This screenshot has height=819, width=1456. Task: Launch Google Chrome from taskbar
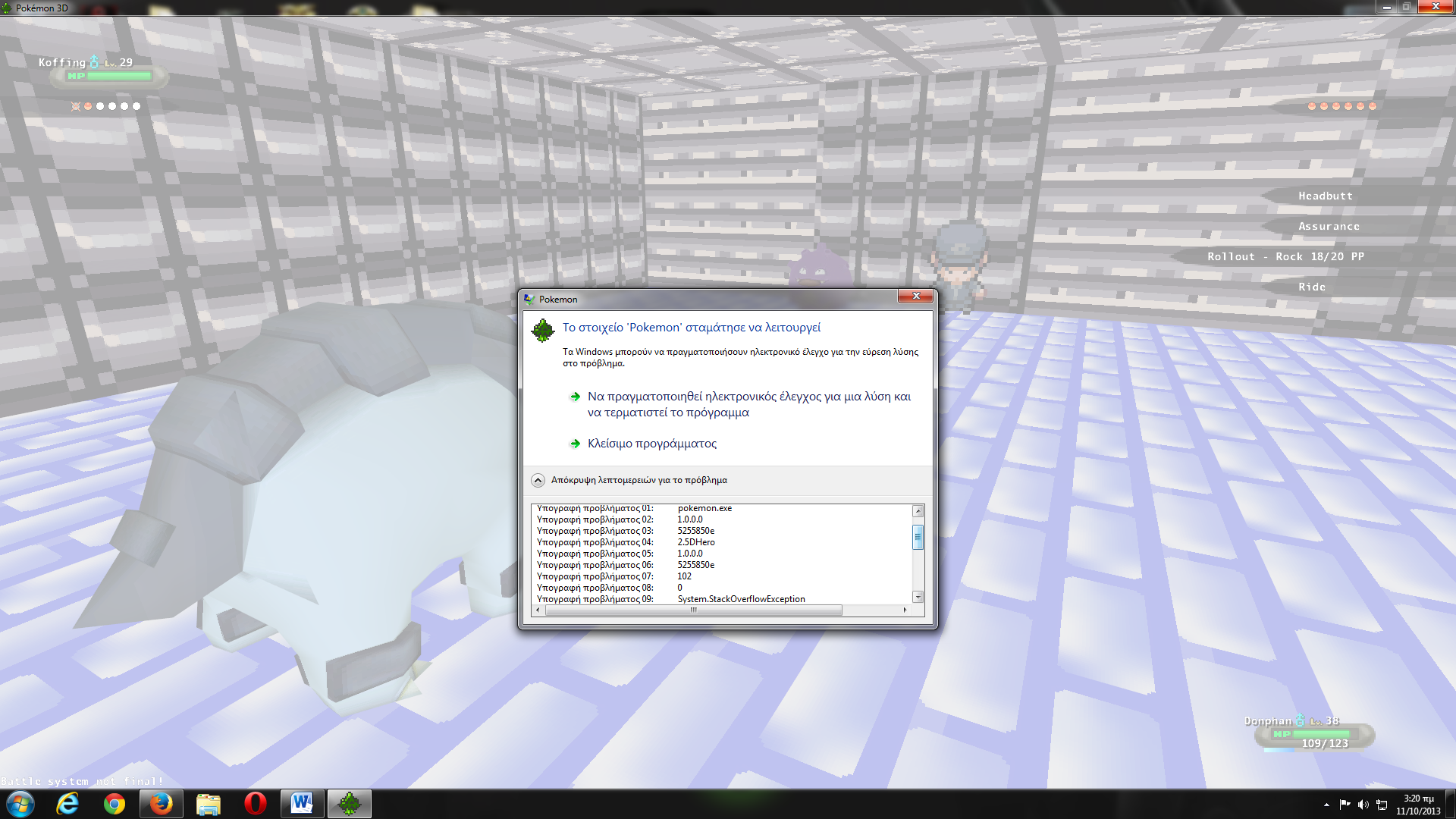[115, 804]
